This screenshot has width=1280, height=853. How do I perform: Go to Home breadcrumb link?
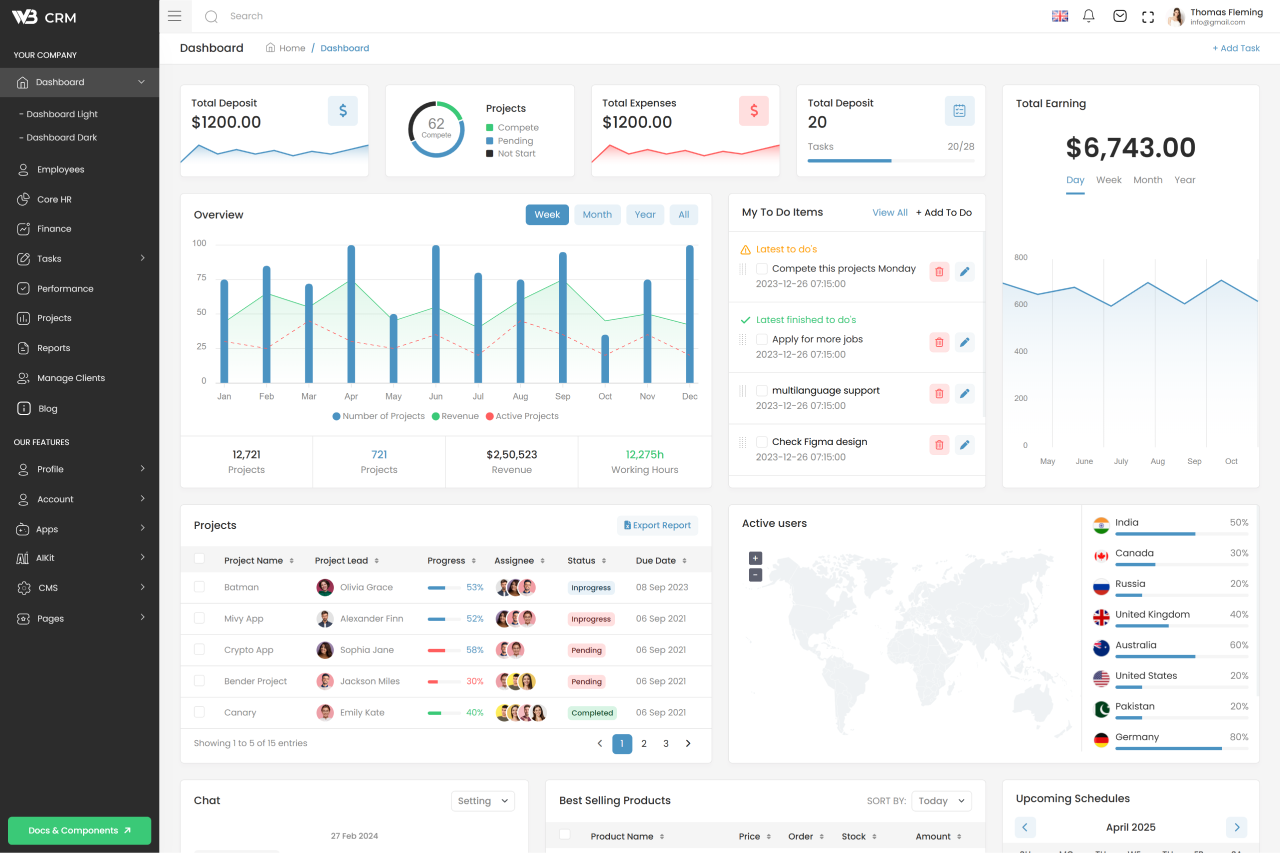(x=286, y=48)
